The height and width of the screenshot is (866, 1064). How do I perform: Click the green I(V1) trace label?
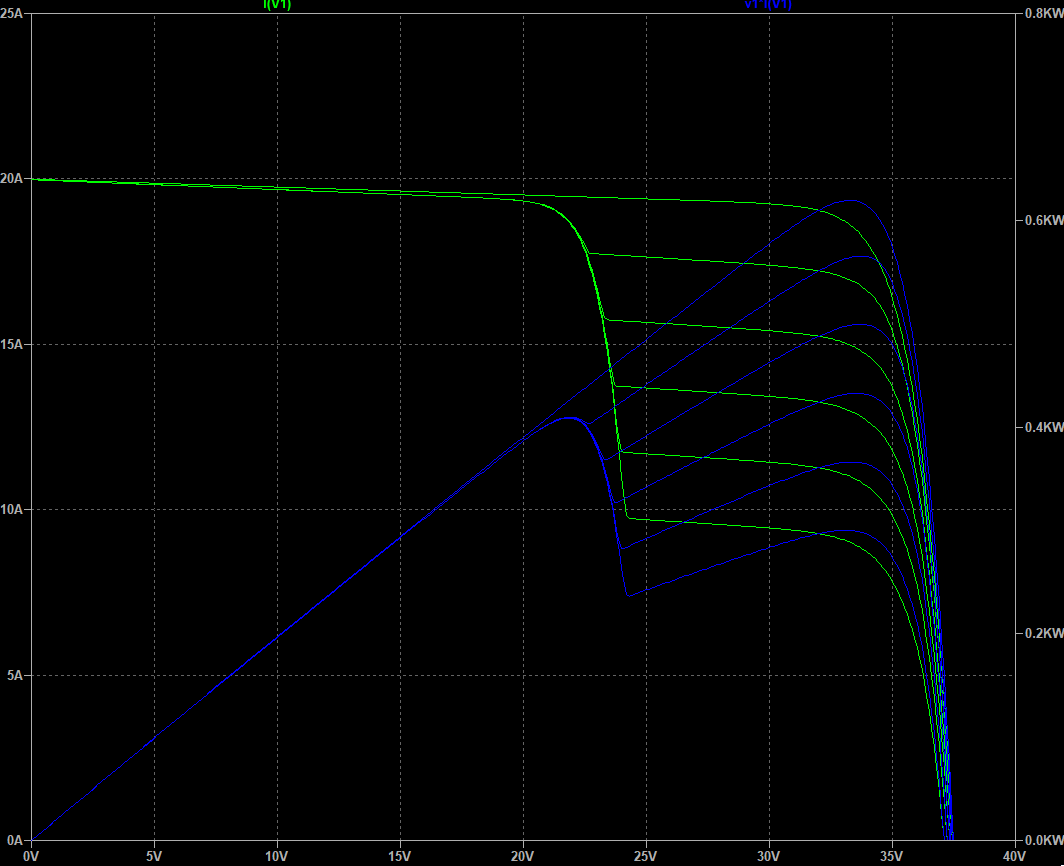277,4
